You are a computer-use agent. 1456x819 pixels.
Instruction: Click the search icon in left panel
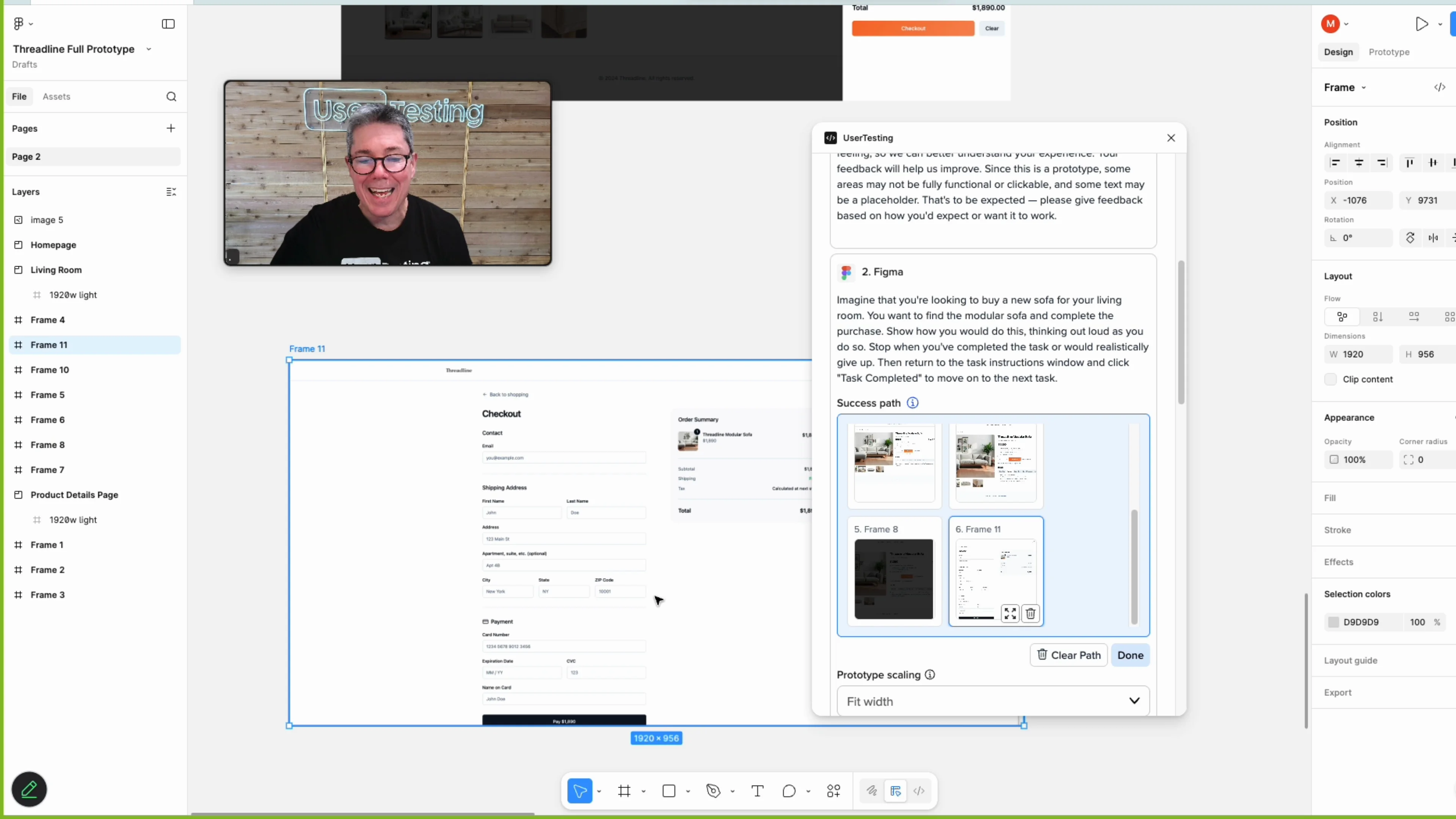coord(171,97)
